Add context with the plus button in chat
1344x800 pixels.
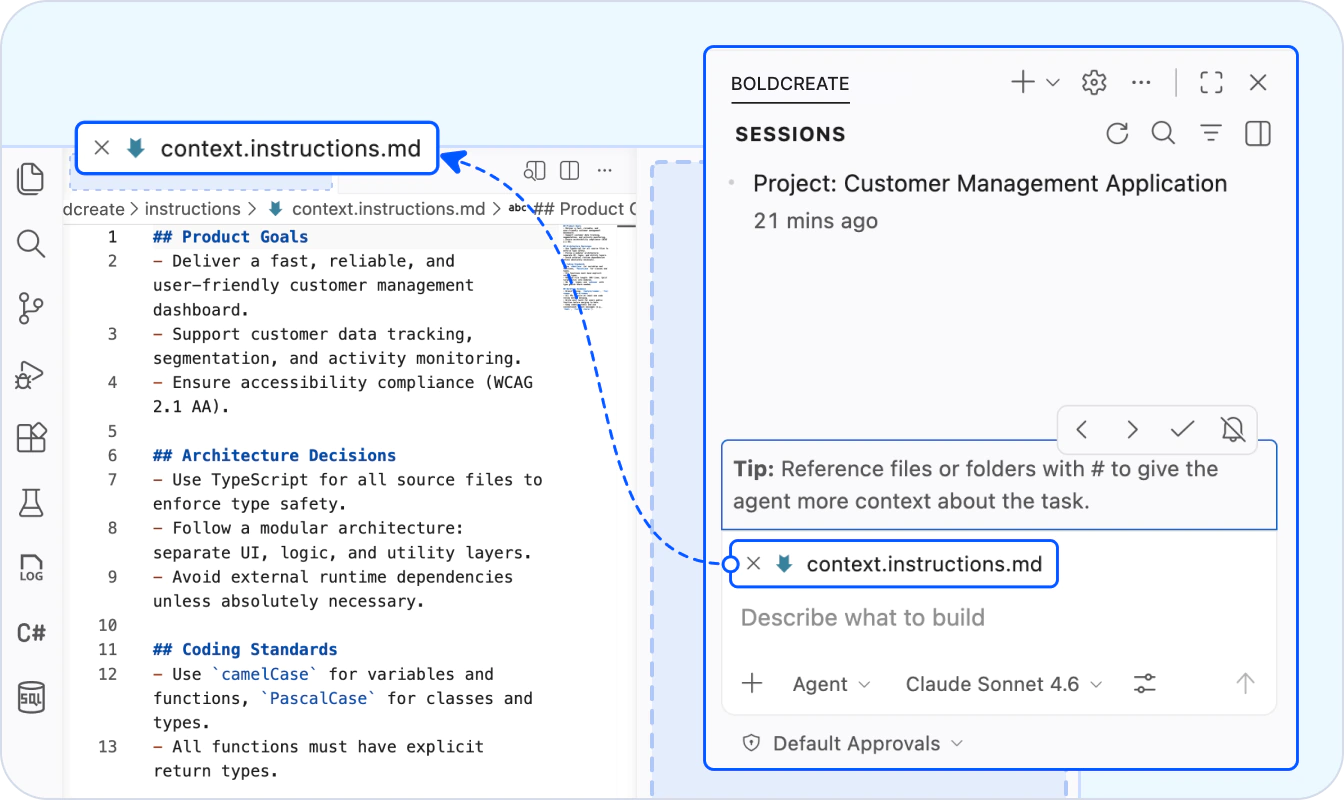coord(752,684)
